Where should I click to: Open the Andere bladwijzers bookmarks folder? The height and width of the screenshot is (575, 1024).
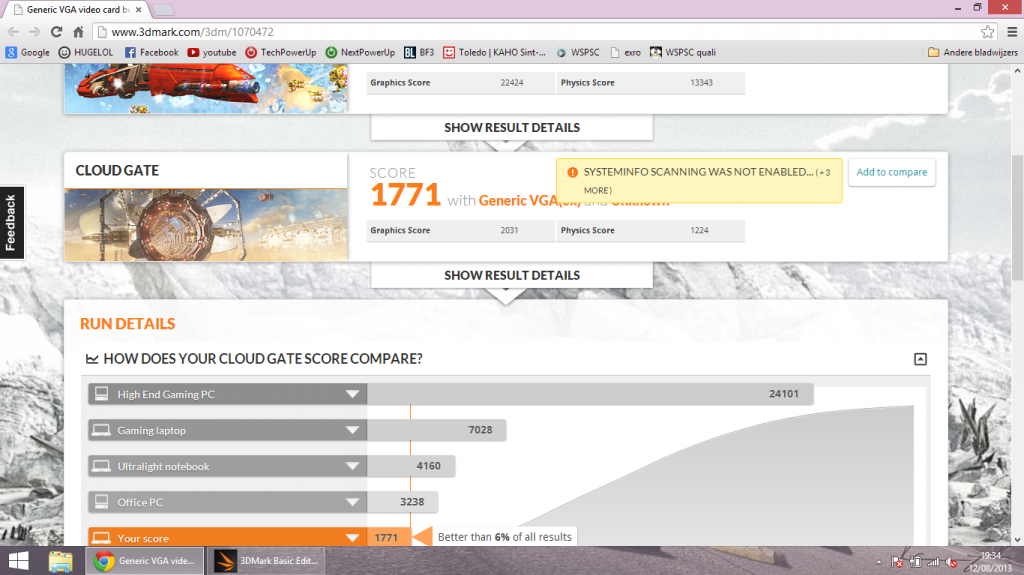click(x=972, y=52)
